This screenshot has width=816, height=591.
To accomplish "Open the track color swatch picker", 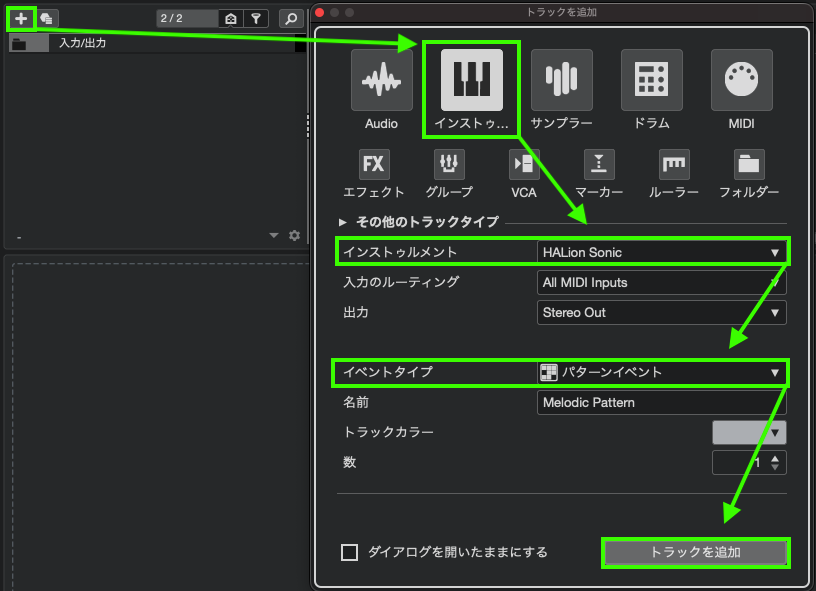I will pos(749,433).
